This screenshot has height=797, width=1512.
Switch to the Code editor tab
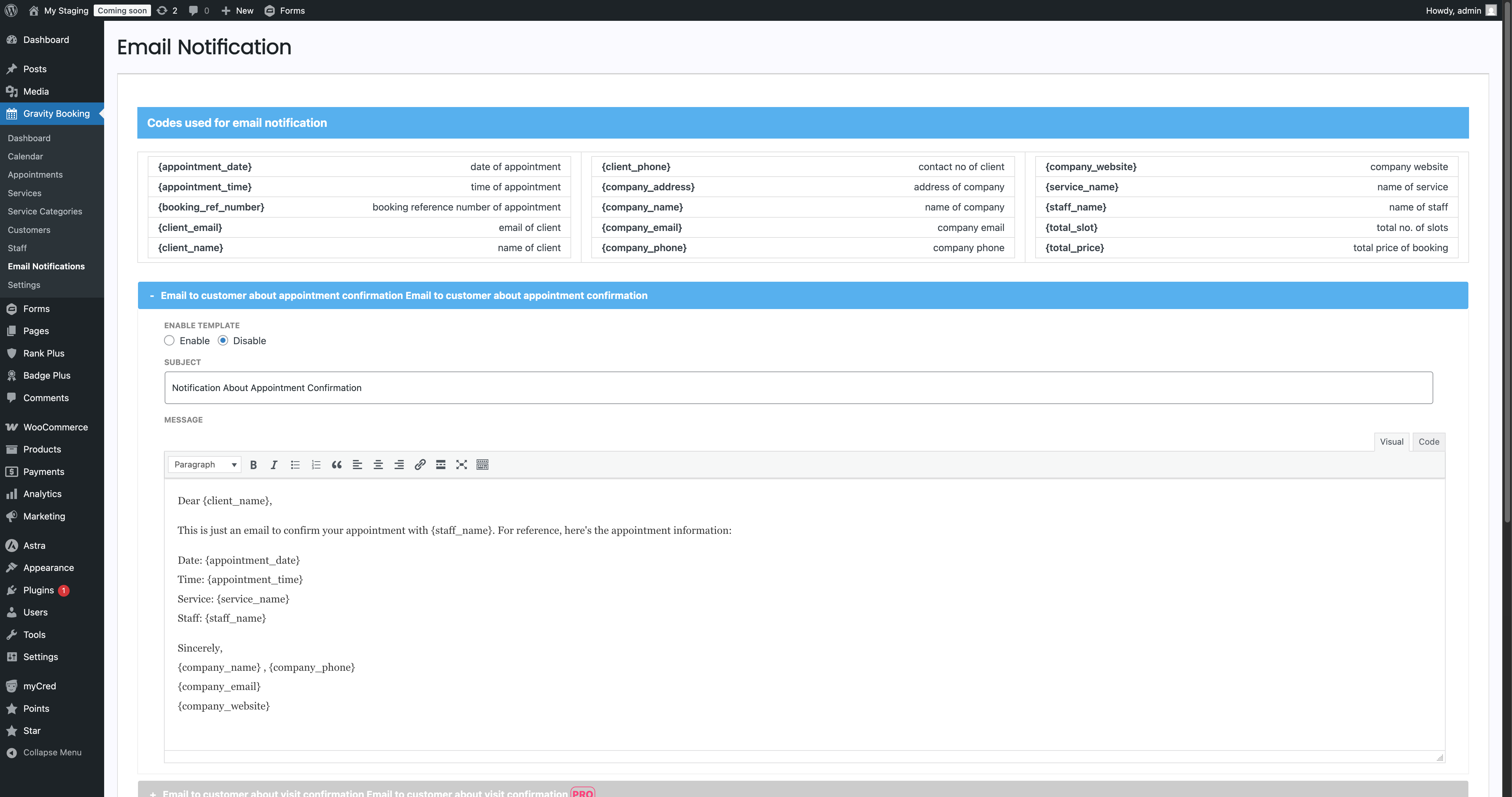1428,442
